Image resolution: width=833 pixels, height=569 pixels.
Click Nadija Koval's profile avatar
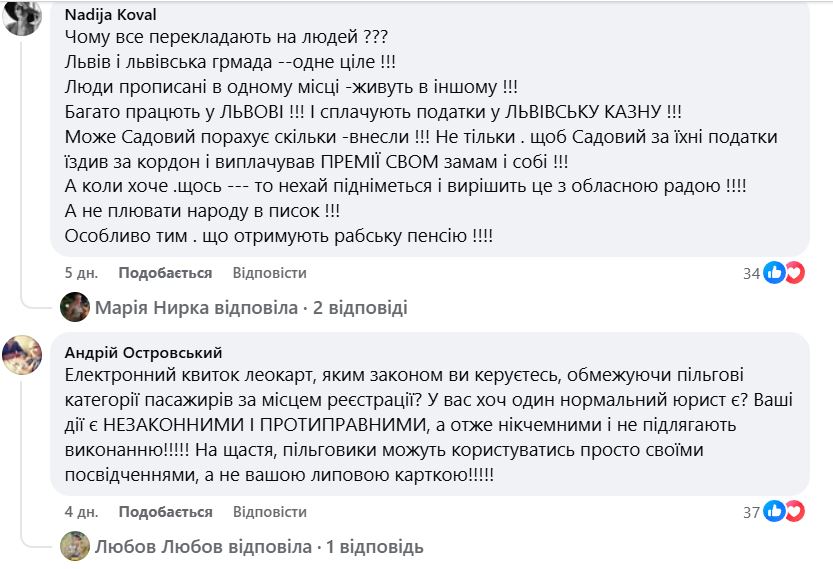tap(22, 18)
